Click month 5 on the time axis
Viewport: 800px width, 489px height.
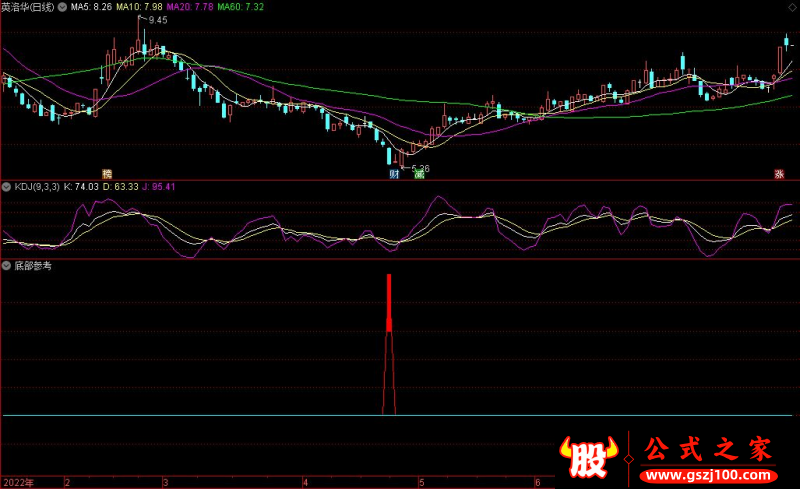(421, 482)
